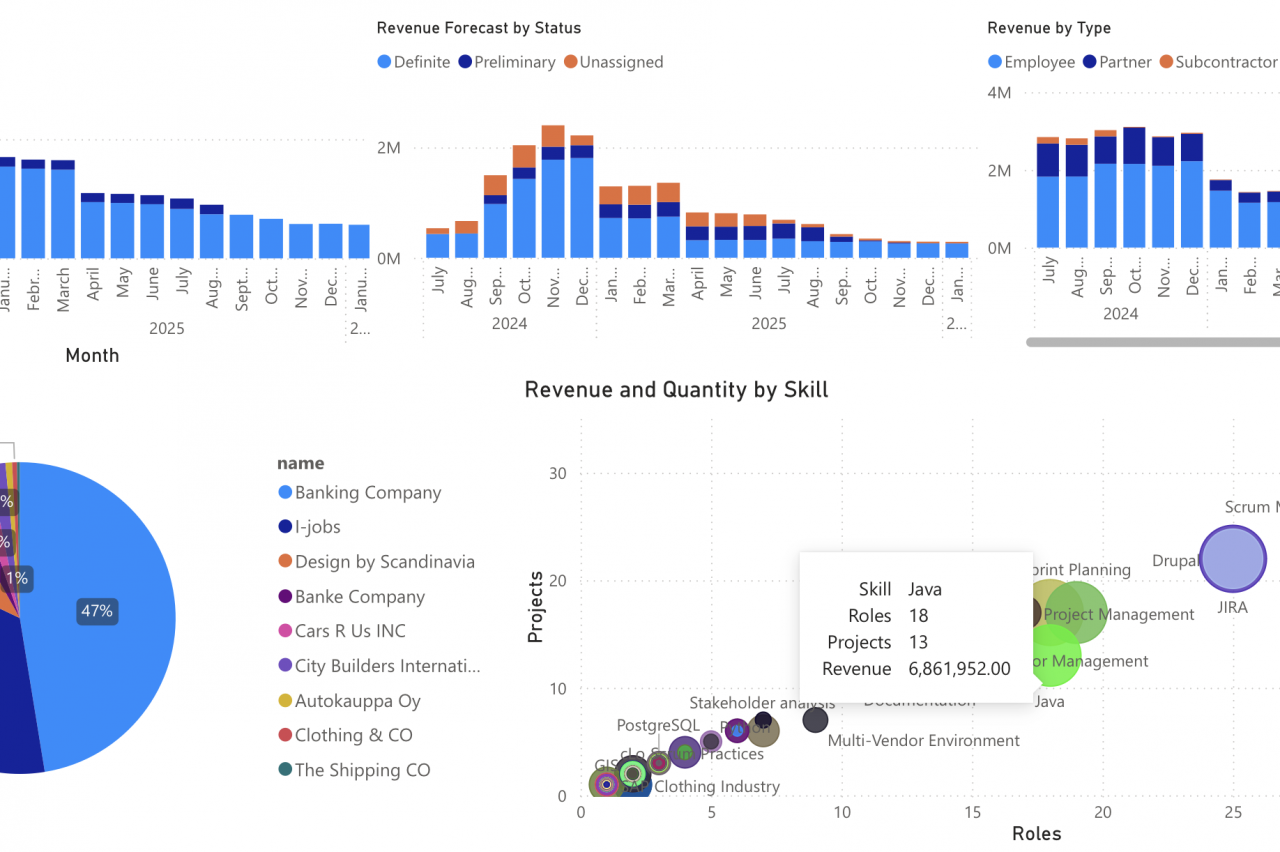1280x852 pixels.
Task: Pick The Shipping CO legend entry
Action: (362, 770)
